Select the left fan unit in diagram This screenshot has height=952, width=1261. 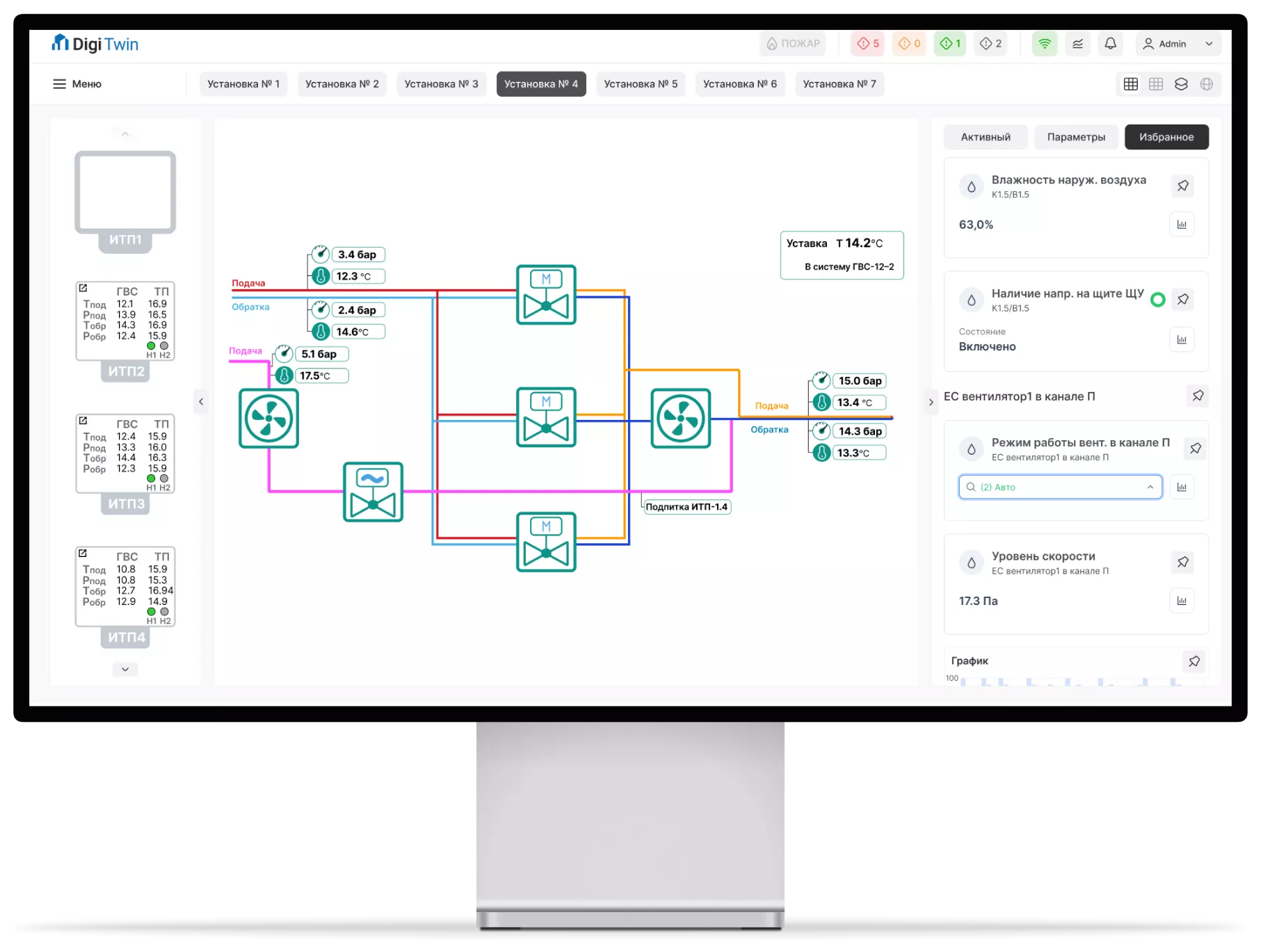point(268,419)
